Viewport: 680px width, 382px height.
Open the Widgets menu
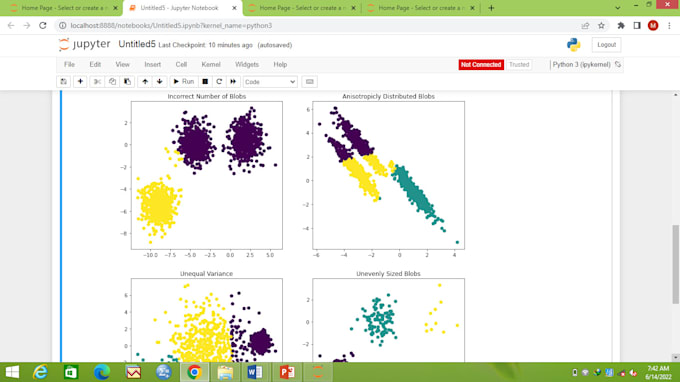click(x=247, y=65)
